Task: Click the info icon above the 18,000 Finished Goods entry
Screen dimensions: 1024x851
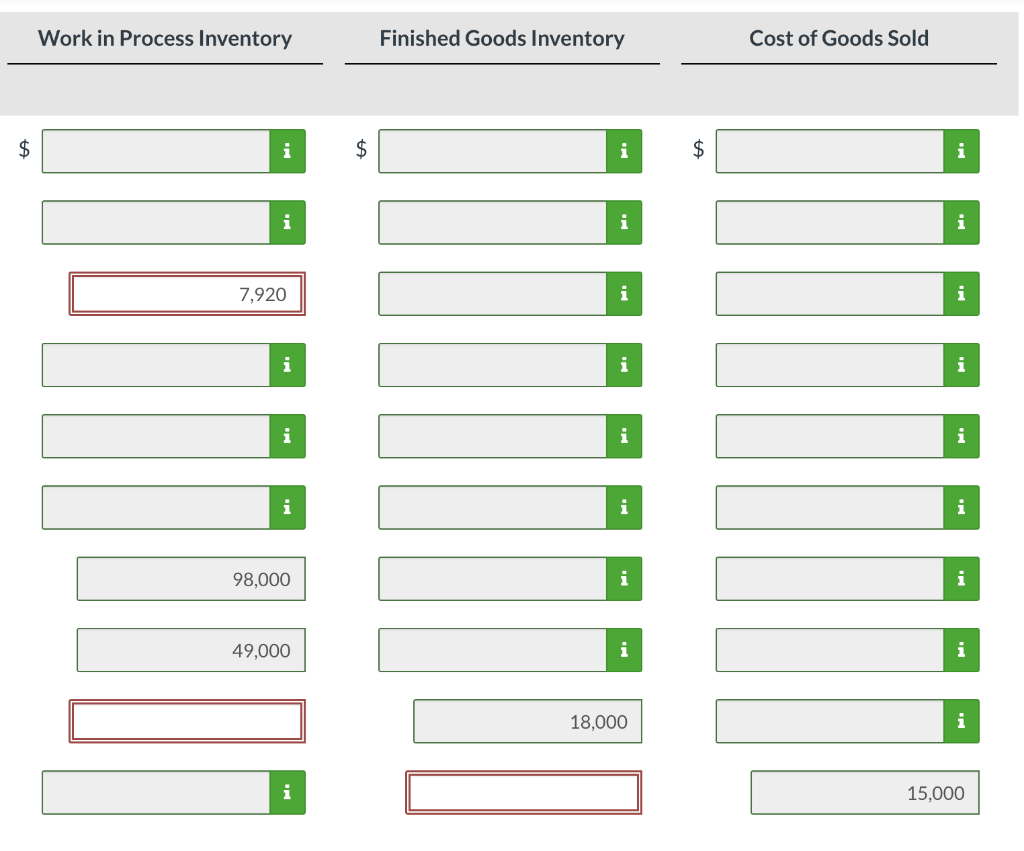Action: pyautogui.click(x=624, y=649)
